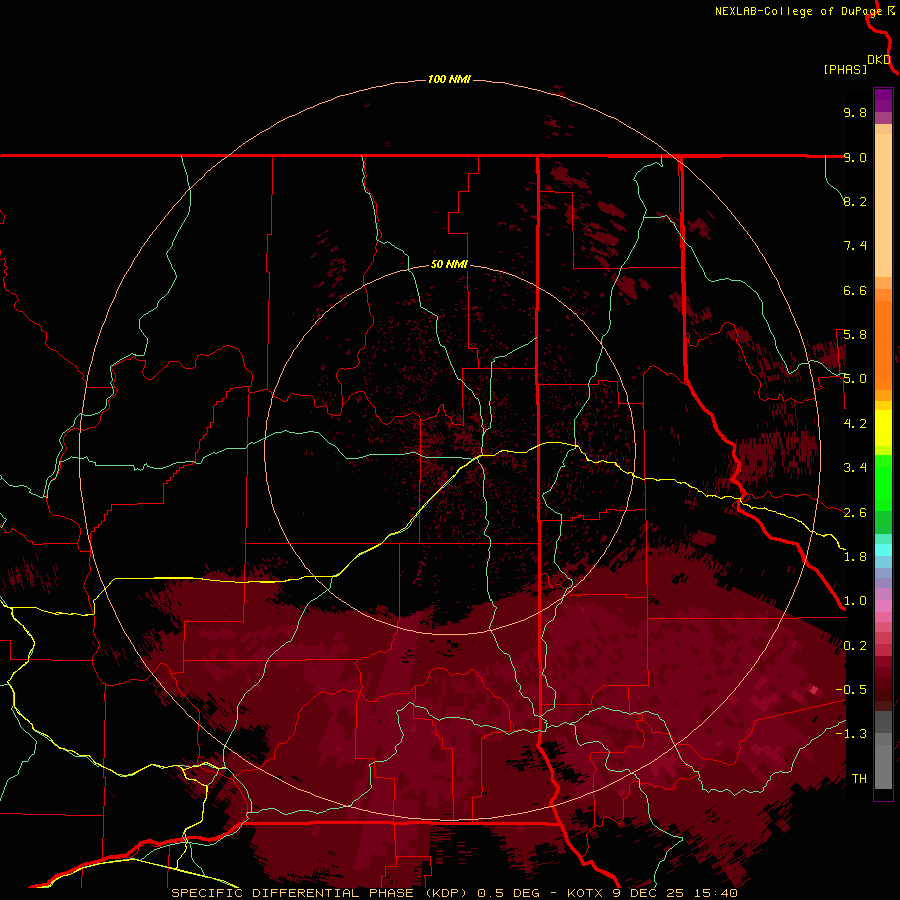Image resolution: width=900 pixels, height=900 pixels.
Task: Click the (KDP) product abbreviation in caption
Action: click(x=446, y=893)
